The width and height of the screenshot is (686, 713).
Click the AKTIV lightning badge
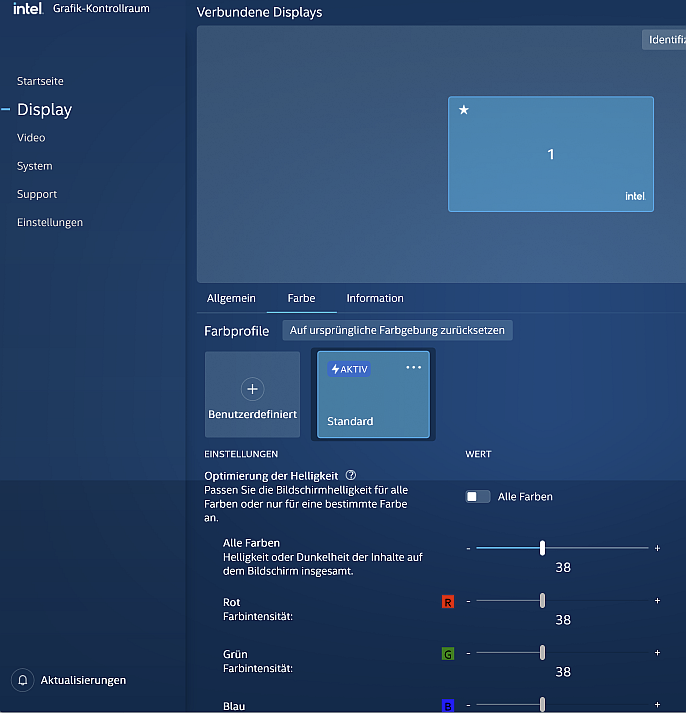[x=349, y=369]
